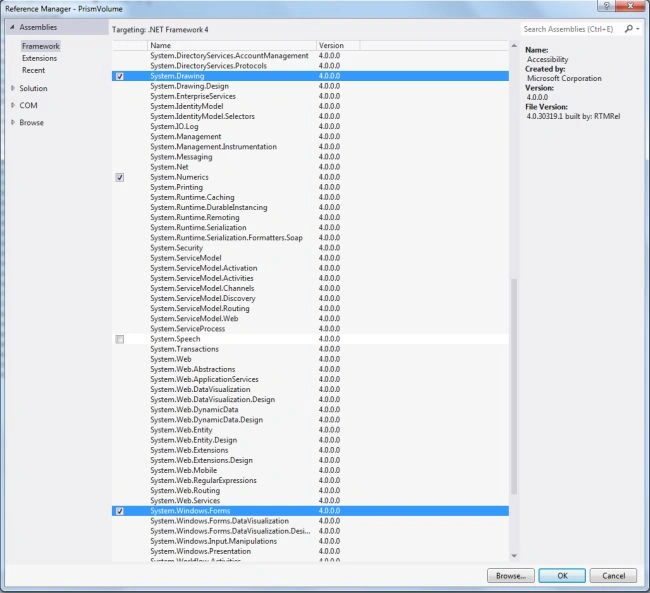The image size is (650, 593).
Task: Uncheck the System.Drawing checkbox
Action: pos(120,76)
